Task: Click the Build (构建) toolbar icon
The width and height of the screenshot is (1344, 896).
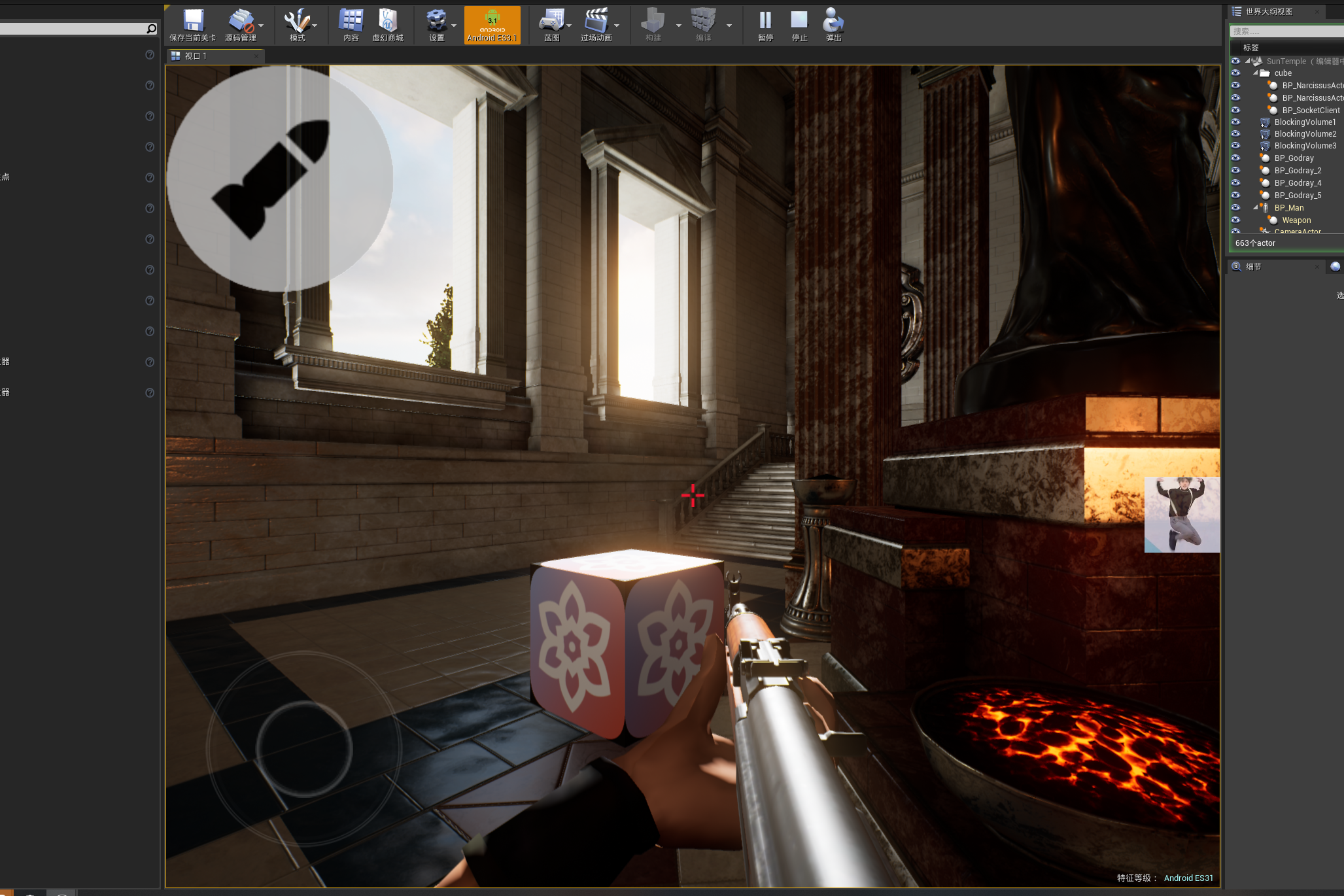Action: (x=653, y=21)
